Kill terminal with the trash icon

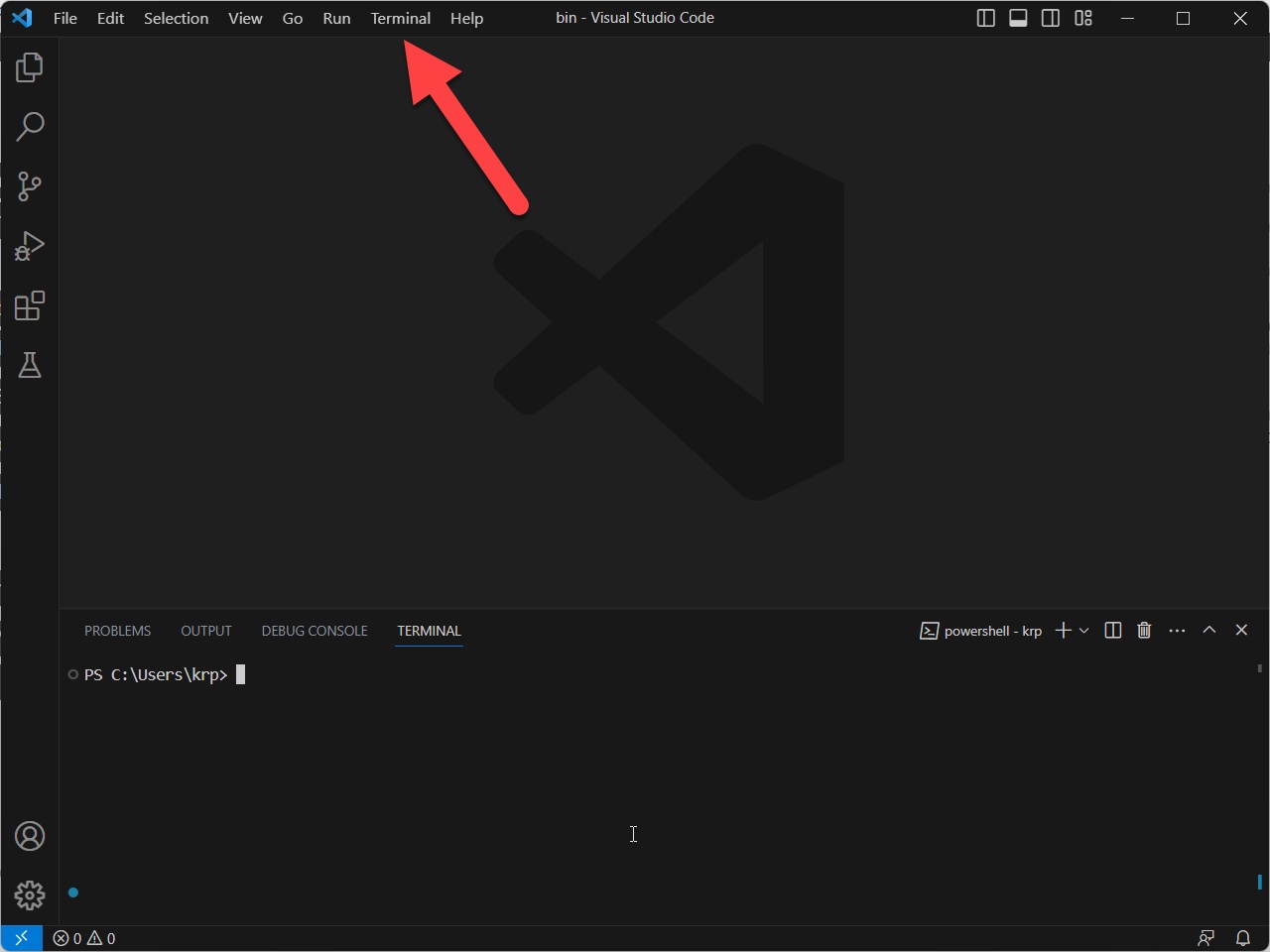(1144, 631)
